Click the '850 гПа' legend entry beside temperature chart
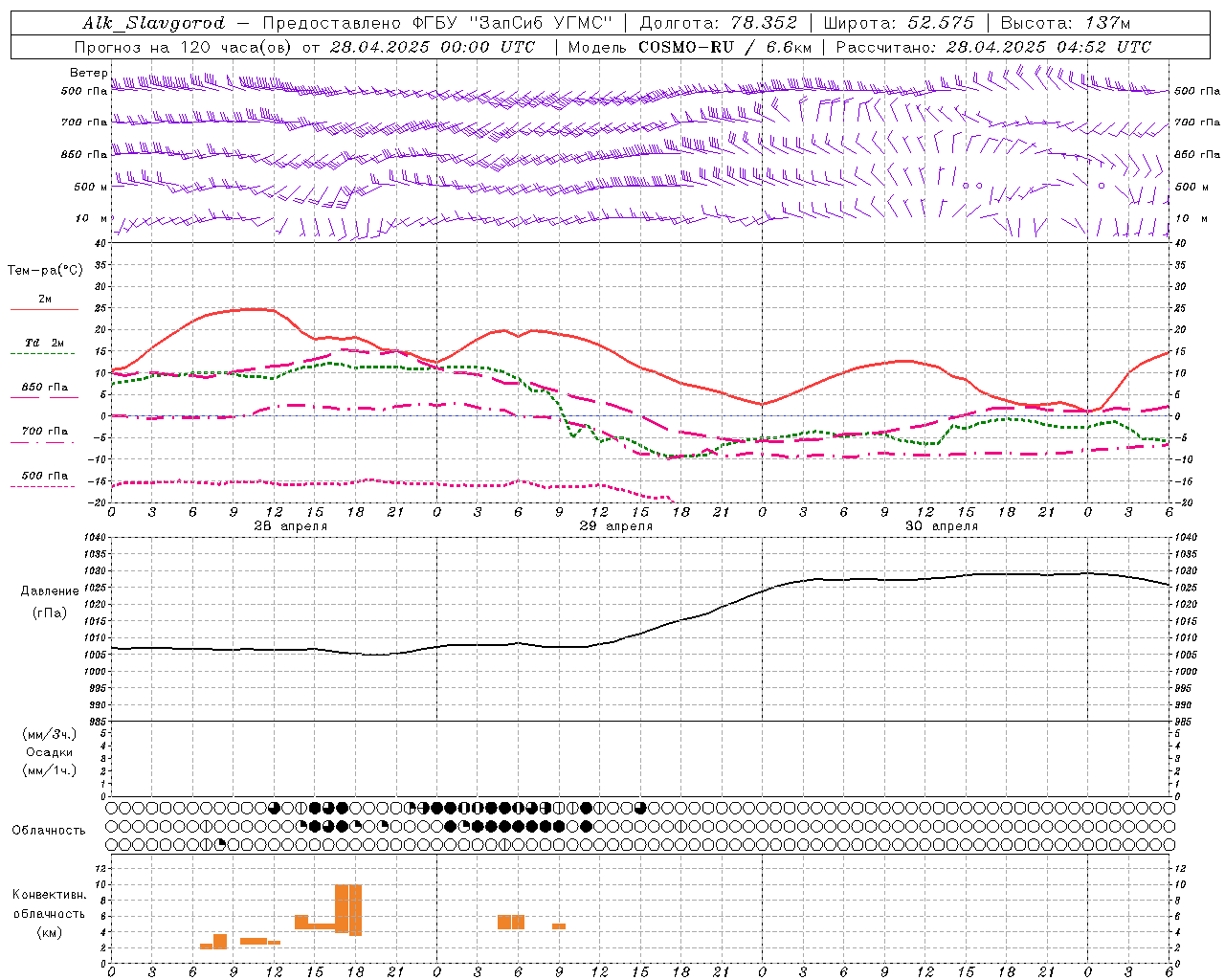Image resolution: width=1225 pixels, height=980 pixels. point(44,388)
